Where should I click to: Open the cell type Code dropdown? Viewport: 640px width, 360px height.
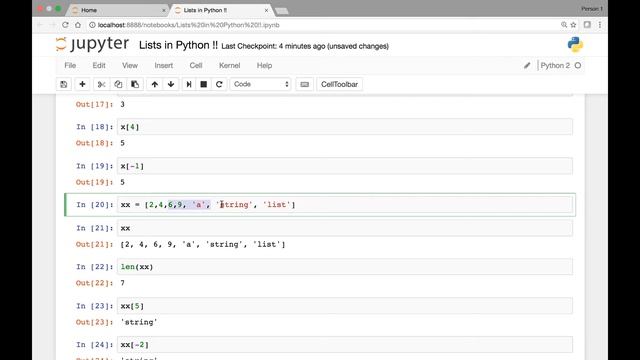(260, 84)
